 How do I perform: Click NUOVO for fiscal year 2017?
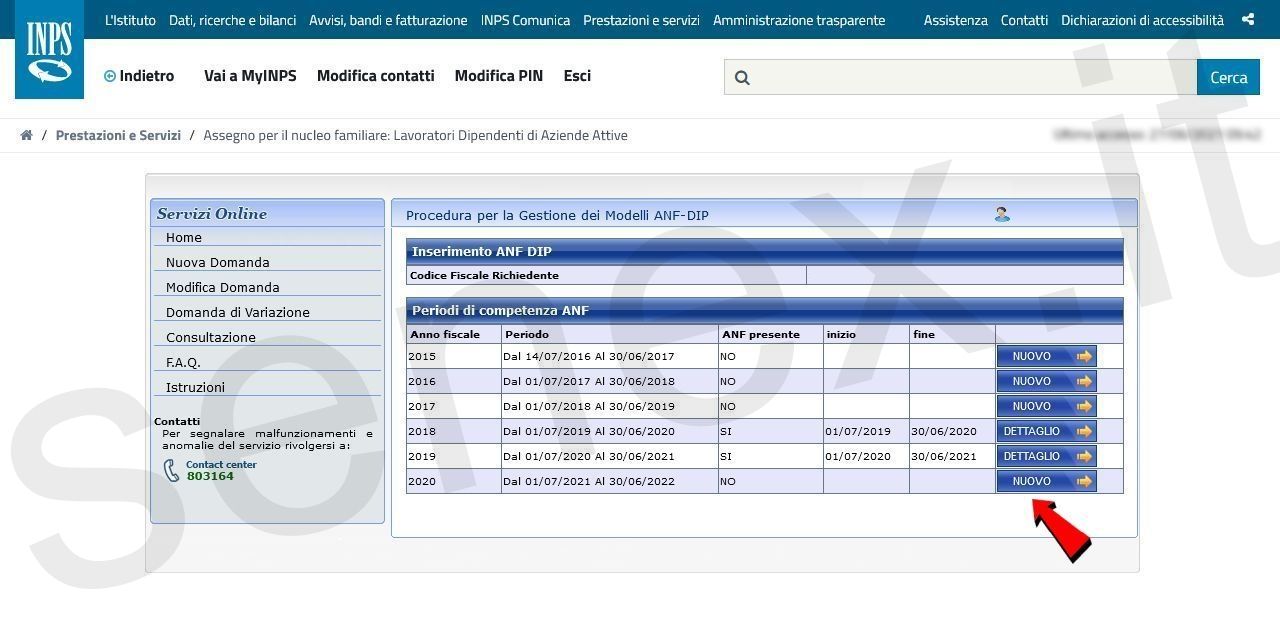1046,406
